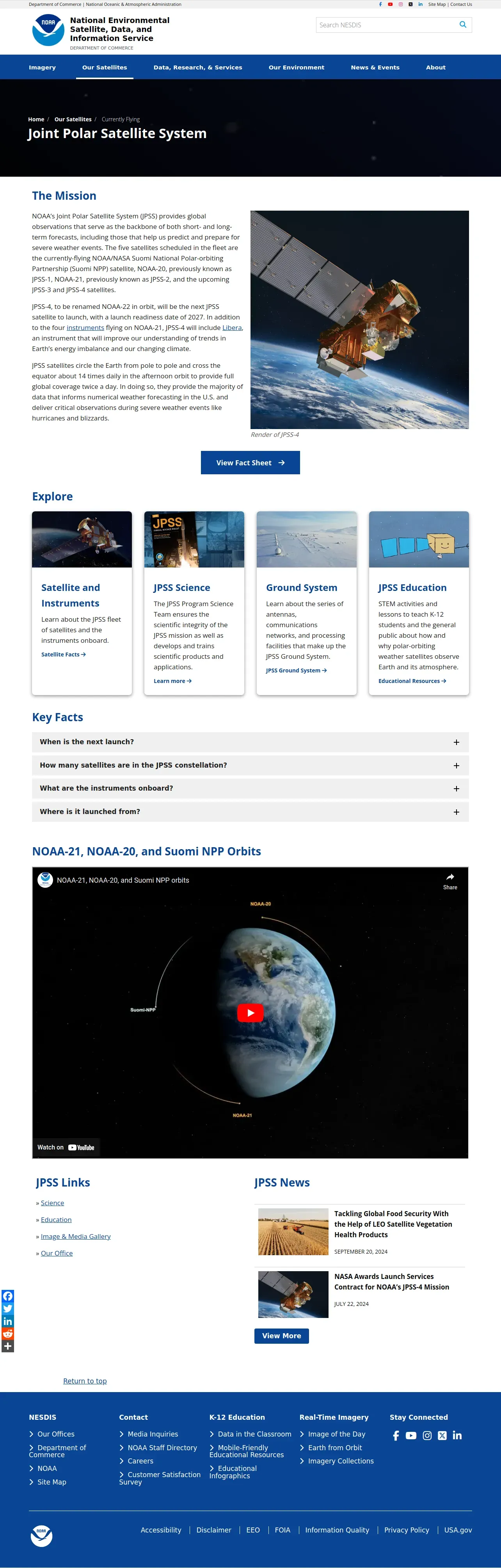
Task: Click the Site Map link in top bar
Action: [x=437, y=4]
